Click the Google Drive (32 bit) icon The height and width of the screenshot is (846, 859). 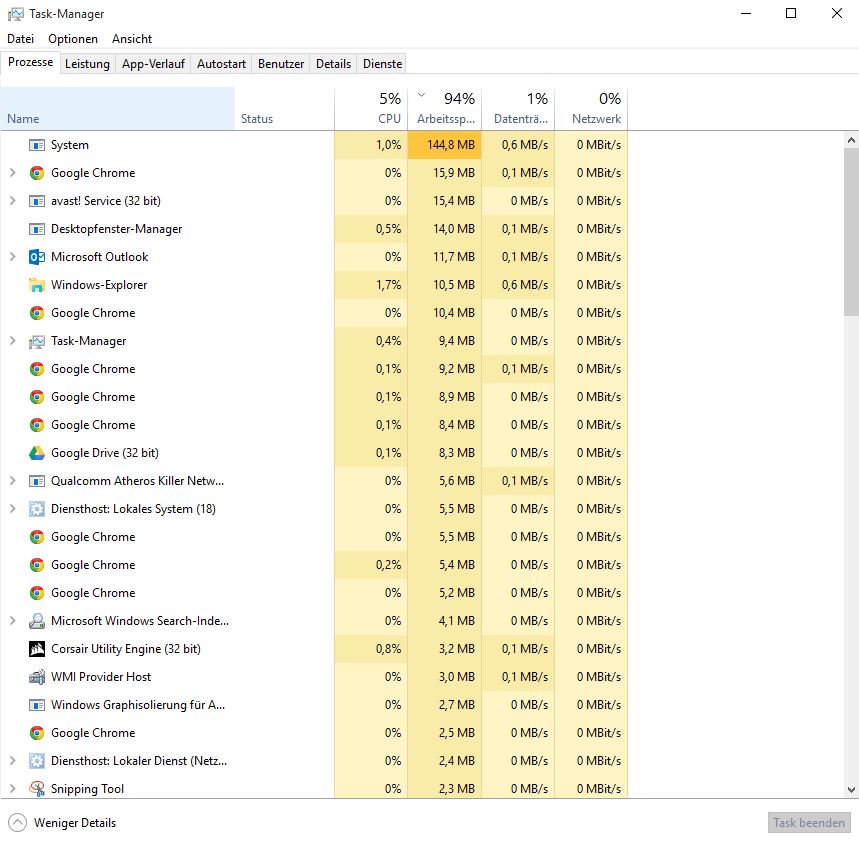coord(37,453)
